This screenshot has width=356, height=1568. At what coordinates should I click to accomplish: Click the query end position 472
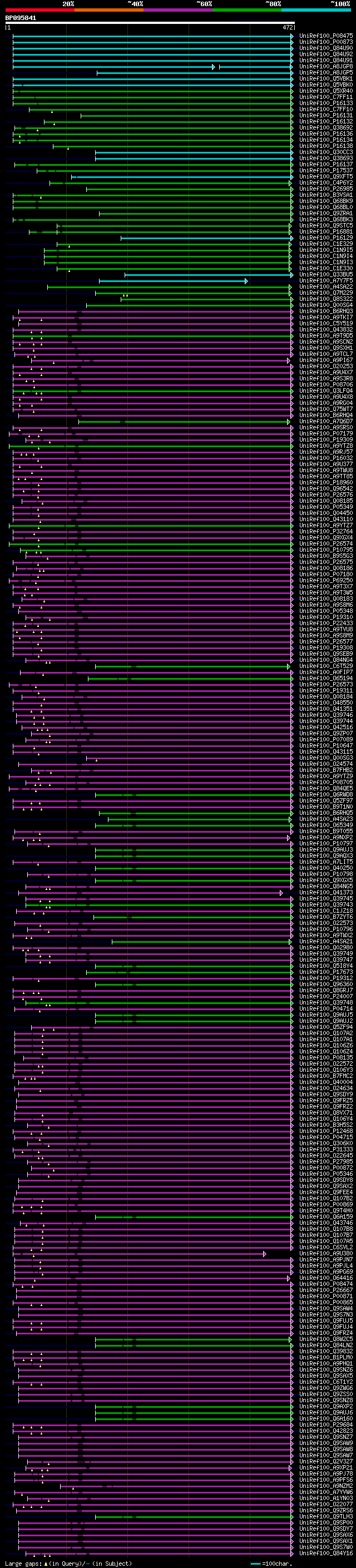[288, 27]
